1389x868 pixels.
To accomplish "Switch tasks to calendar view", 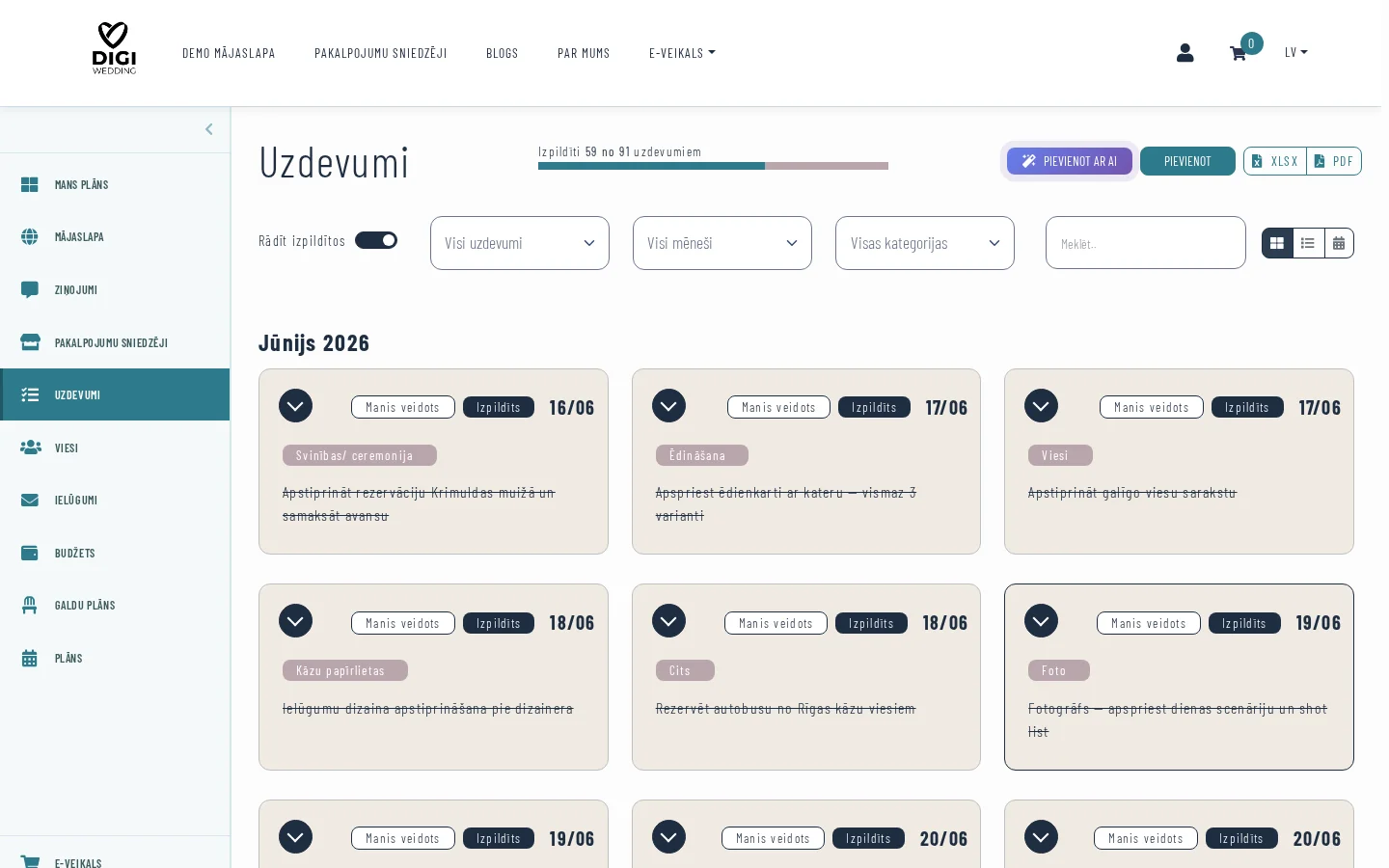I will coord(1339,243).
